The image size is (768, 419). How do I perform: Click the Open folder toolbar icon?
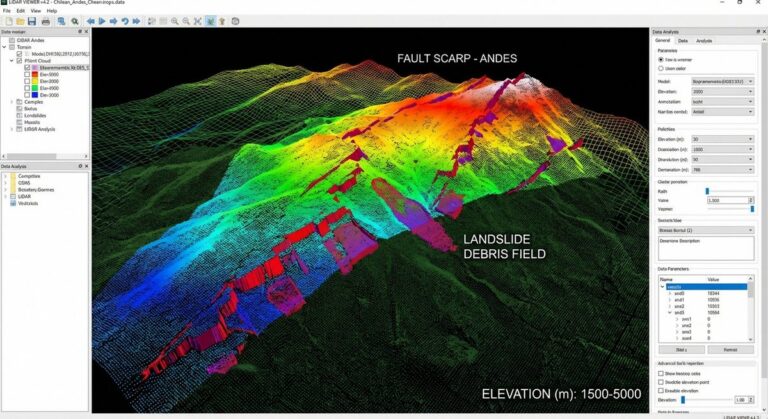20,22
